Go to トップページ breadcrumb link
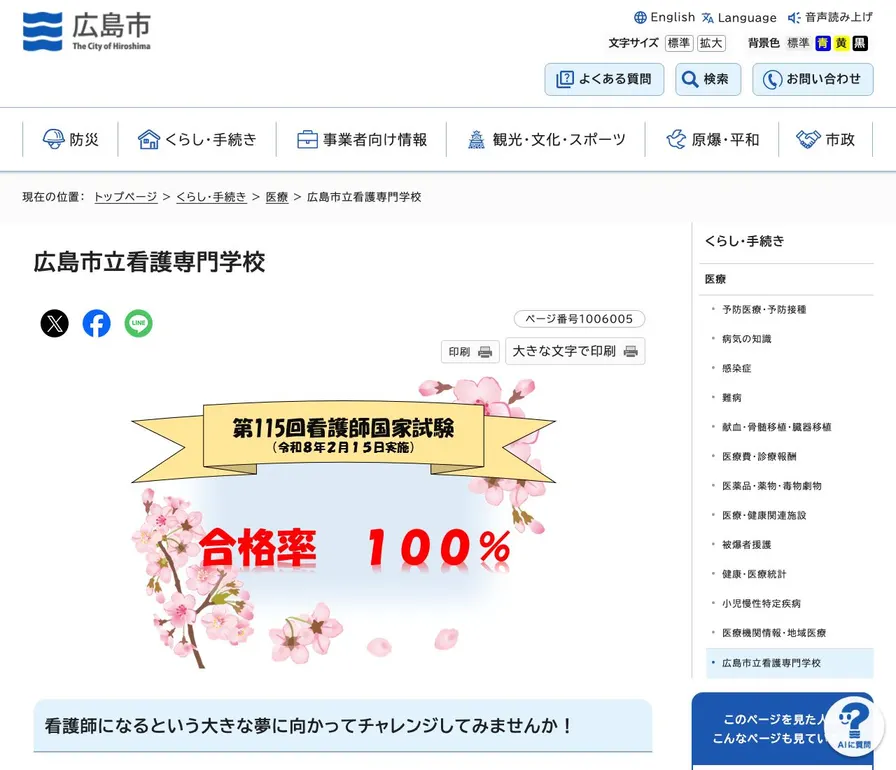This screenshot has width=896, height=770. (126, 196)
